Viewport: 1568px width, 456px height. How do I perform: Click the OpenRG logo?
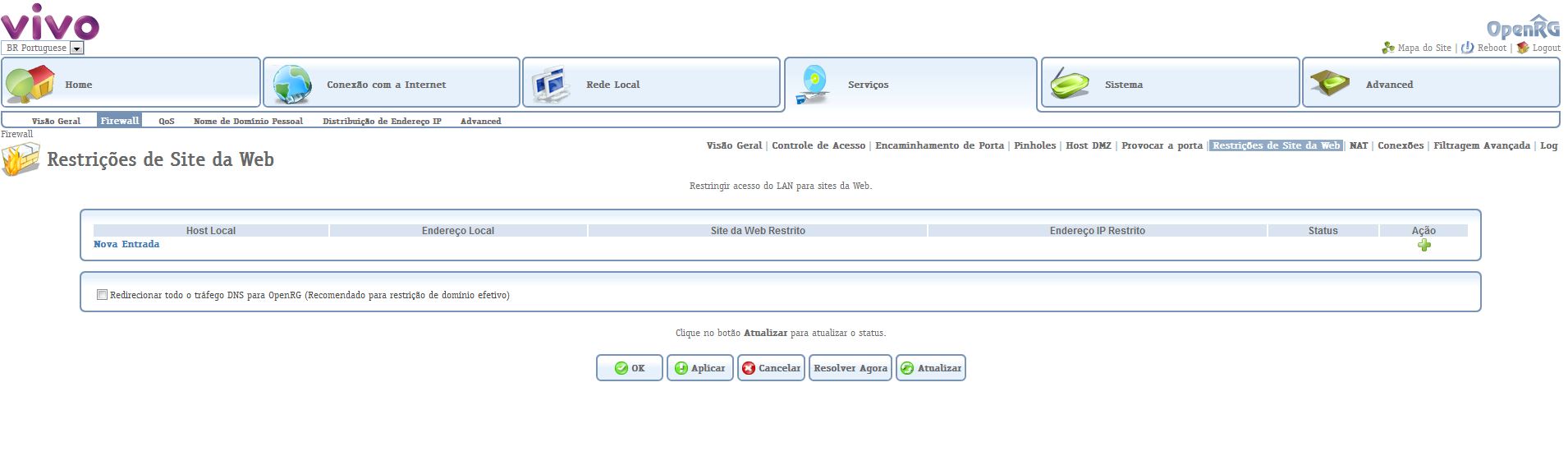(x=1524, y=27)
